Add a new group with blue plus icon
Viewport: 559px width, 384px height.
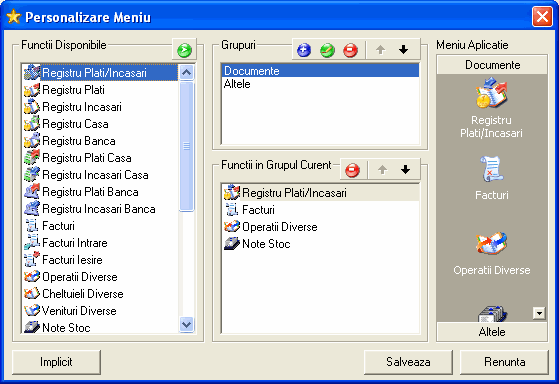click(x=303, y=50)
